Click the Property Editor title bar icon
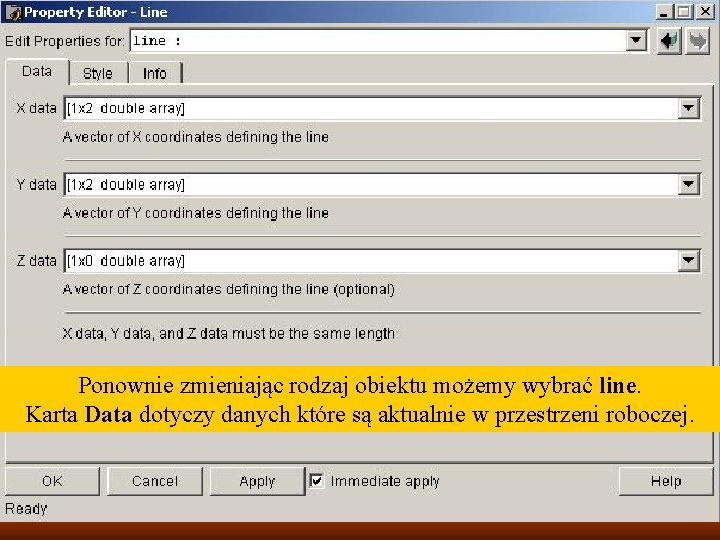The image size is (720, 540). tap(12, 12)
